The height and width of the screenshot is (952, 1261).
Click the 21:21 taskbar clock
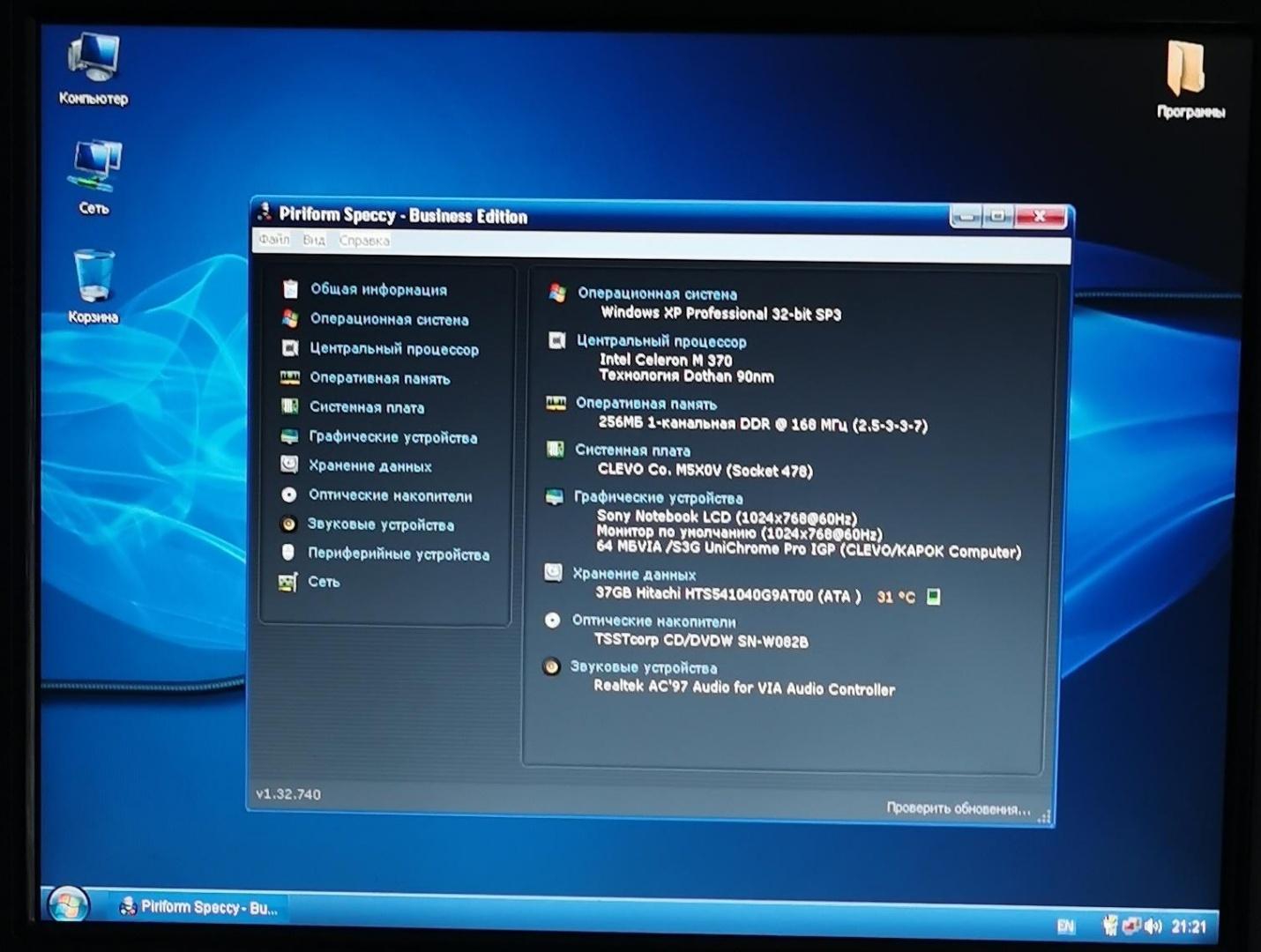(x=1189, y=926)
